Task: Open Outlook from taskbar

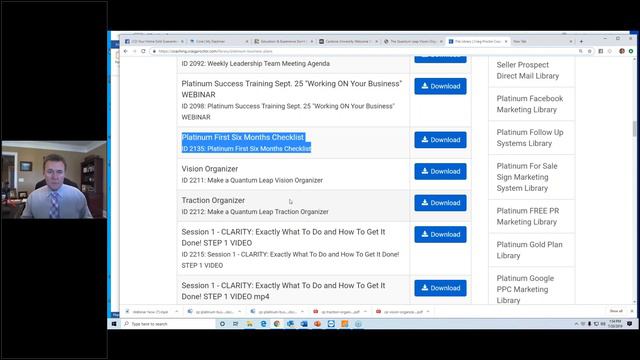Action: 290,324
